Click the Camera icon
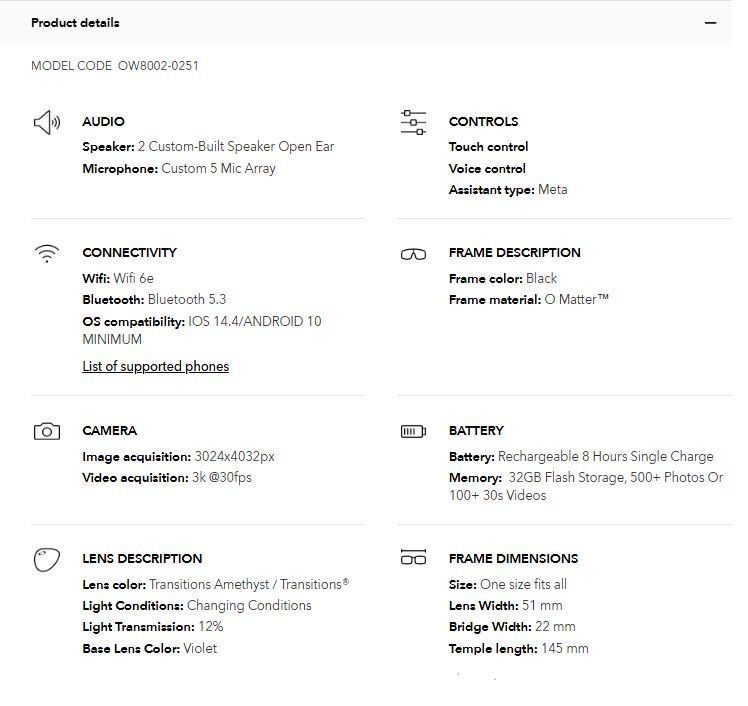 (47, 432)
